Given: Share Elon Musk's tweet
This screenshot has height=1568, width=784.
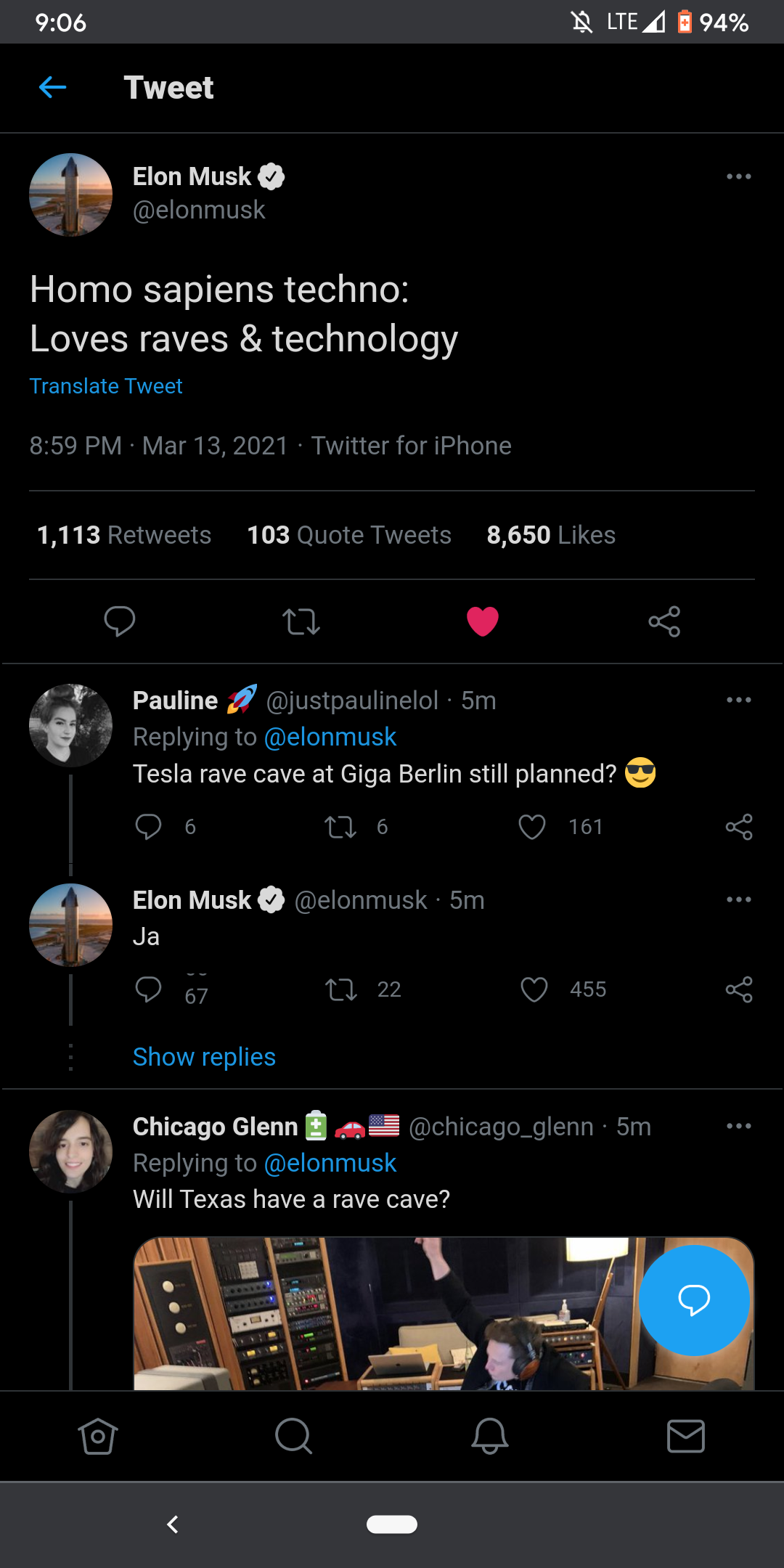Looking at the screenshot, I should tap(664, 621).
